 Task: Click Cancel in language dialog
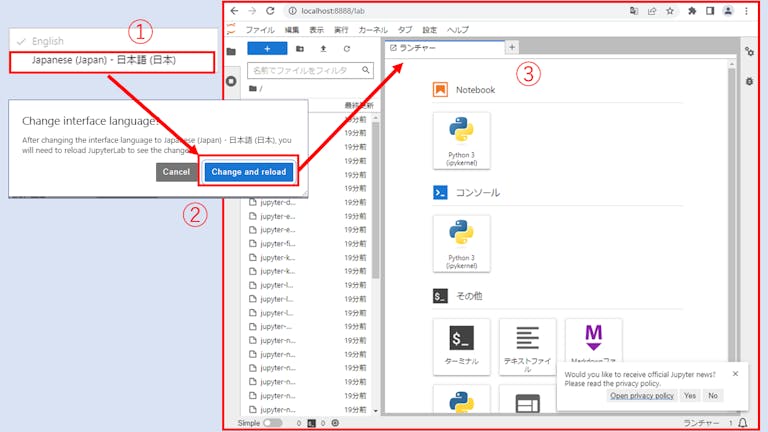click(x=176, y=172)
